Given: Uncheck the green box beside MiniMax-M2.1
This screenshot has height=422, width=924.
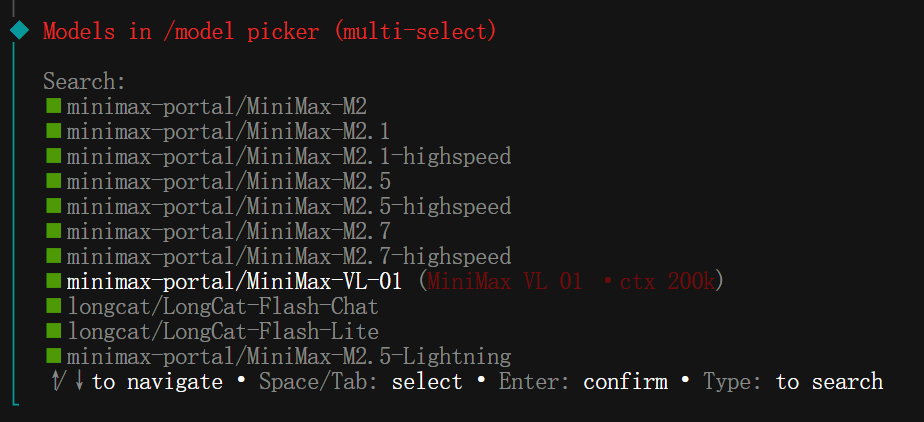Looking at the screenshot, I should pyautogui.click(x=53, y=131).
